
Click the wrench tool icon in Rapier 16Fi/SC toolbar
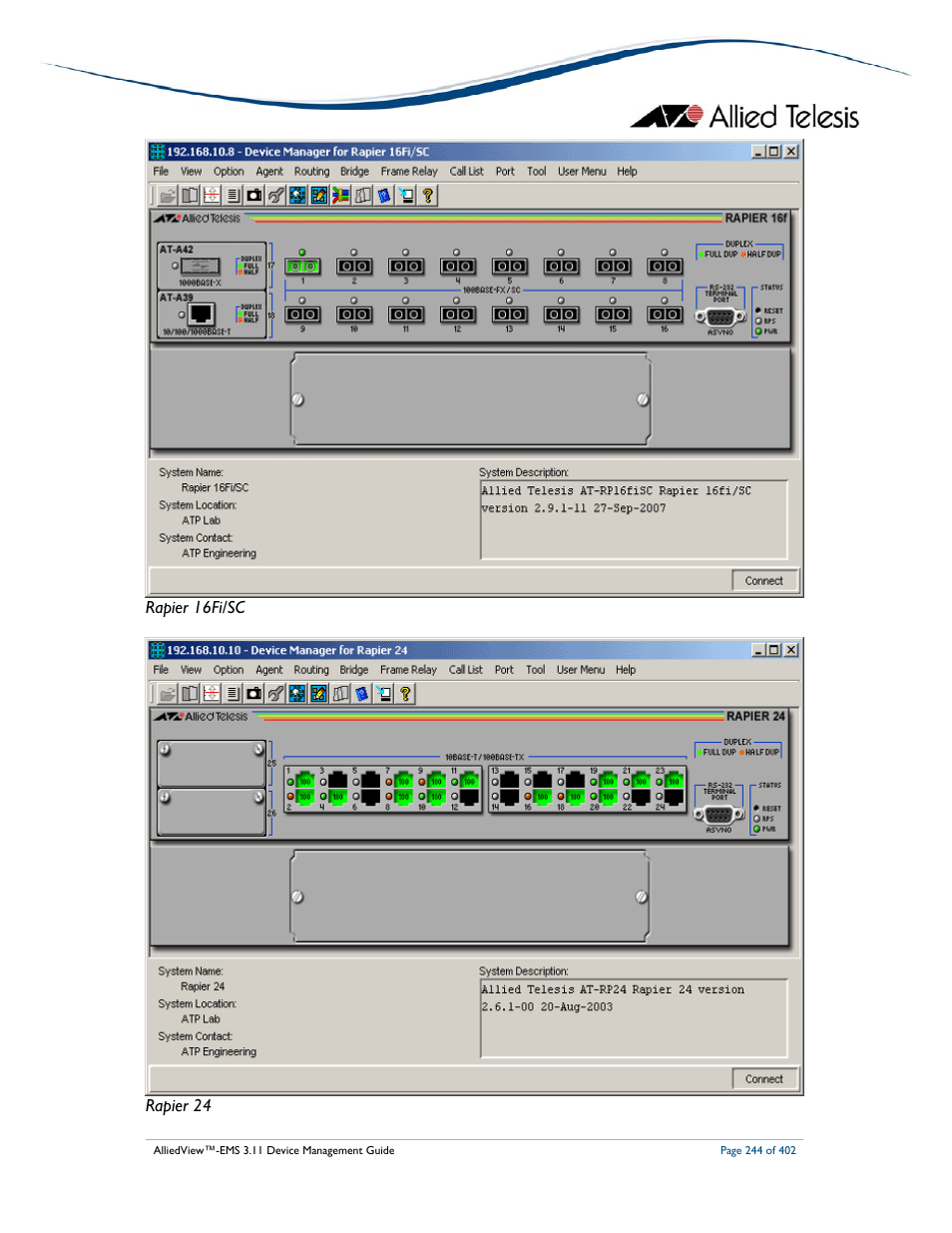pyautogui.click(x=275, y=196)
